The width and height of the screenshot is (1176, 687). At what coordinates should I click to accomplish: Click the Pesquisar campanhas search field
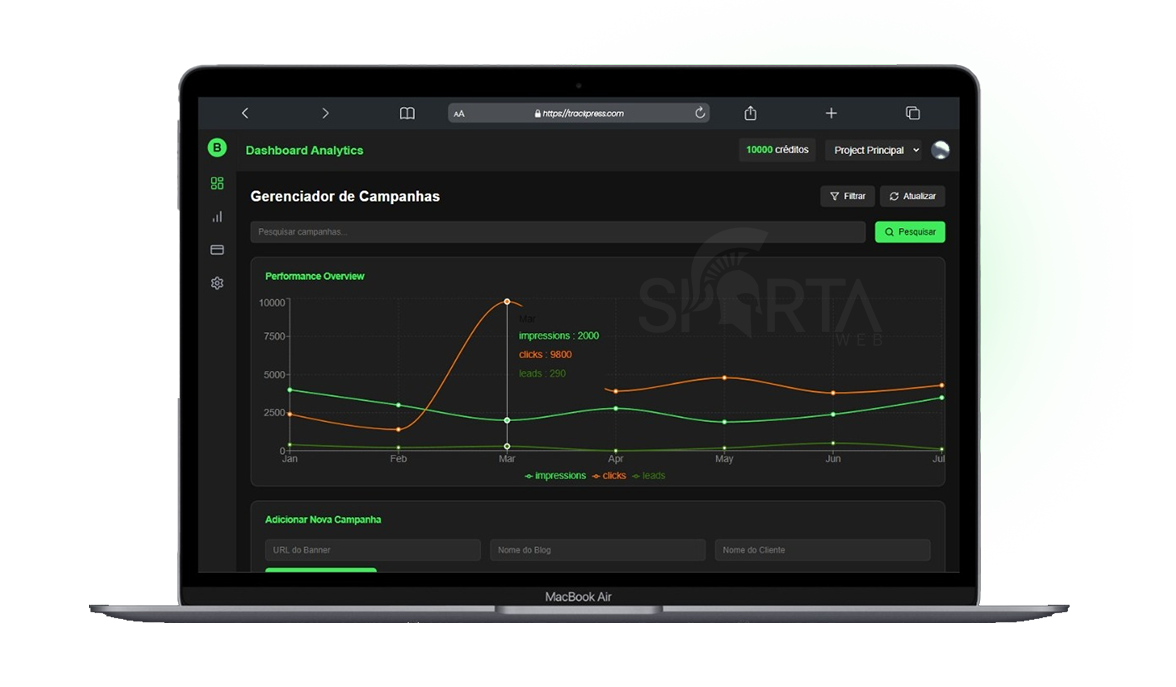tap(557, 232)
